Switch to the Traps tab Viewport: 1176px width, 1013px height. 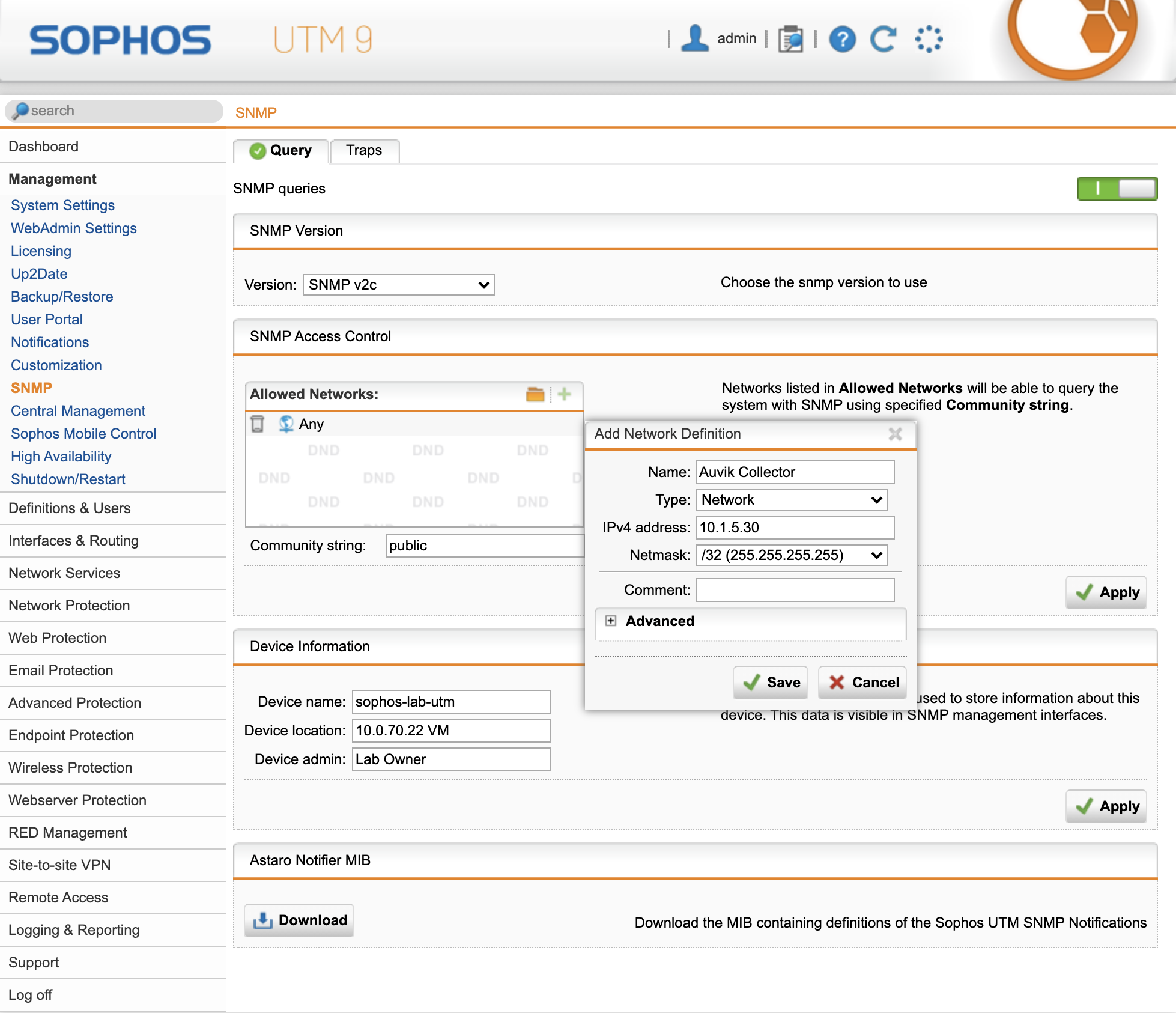tap(364, 151)
